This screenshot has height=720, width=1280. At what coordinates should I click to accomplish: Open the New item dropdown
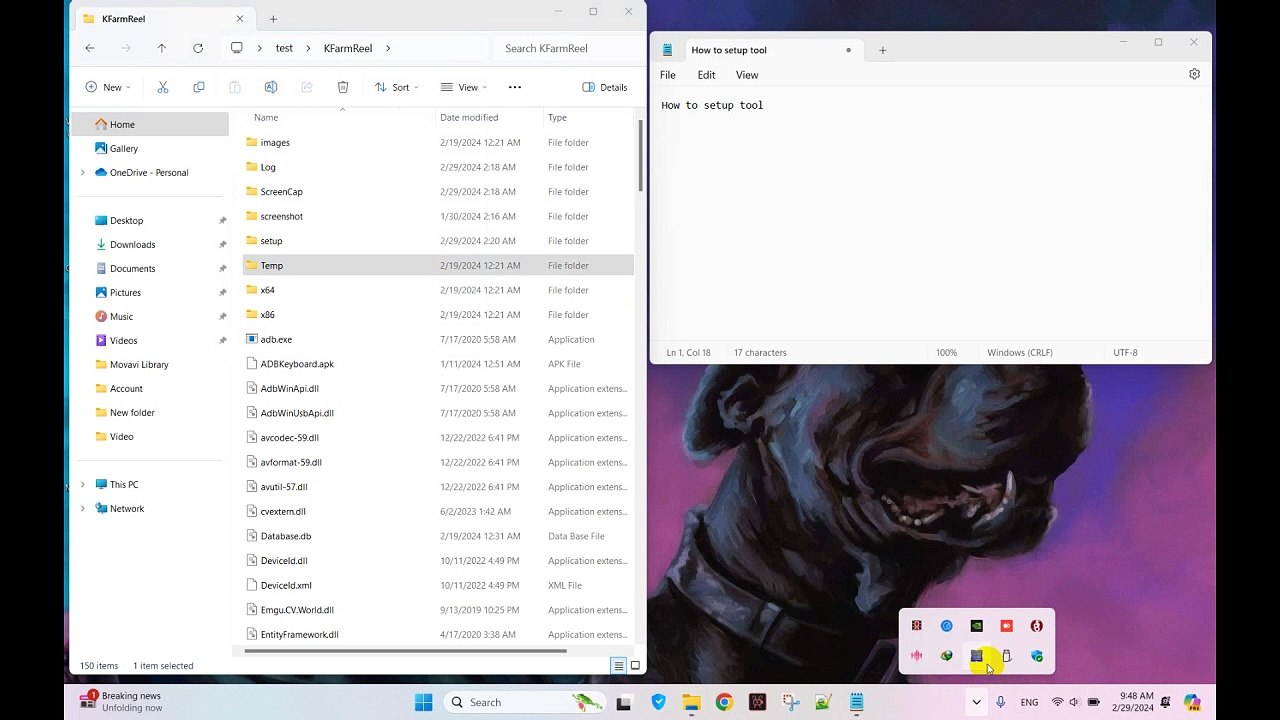[x=108, y=87]
